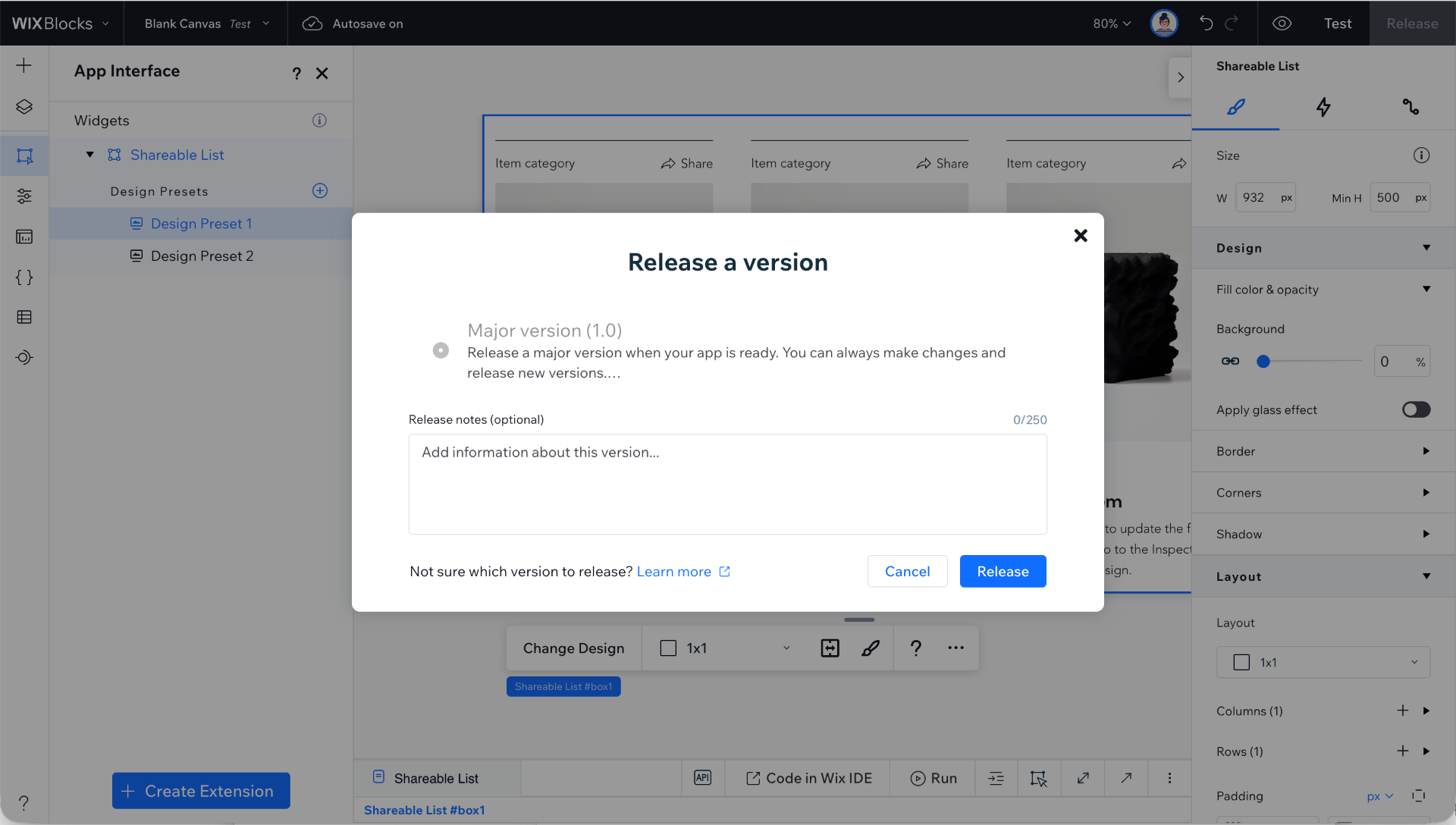
Task: Select the Major version radio button
Action: point(441,350)
